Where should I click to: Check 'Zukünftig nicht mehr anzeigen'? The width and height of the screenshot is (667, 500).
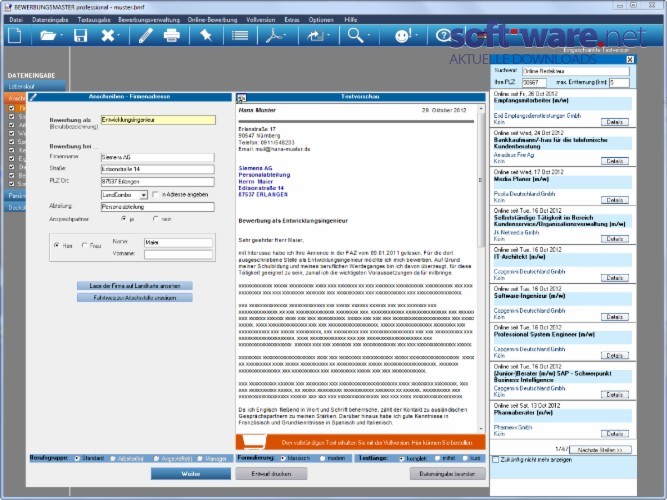tap(496, 460)
